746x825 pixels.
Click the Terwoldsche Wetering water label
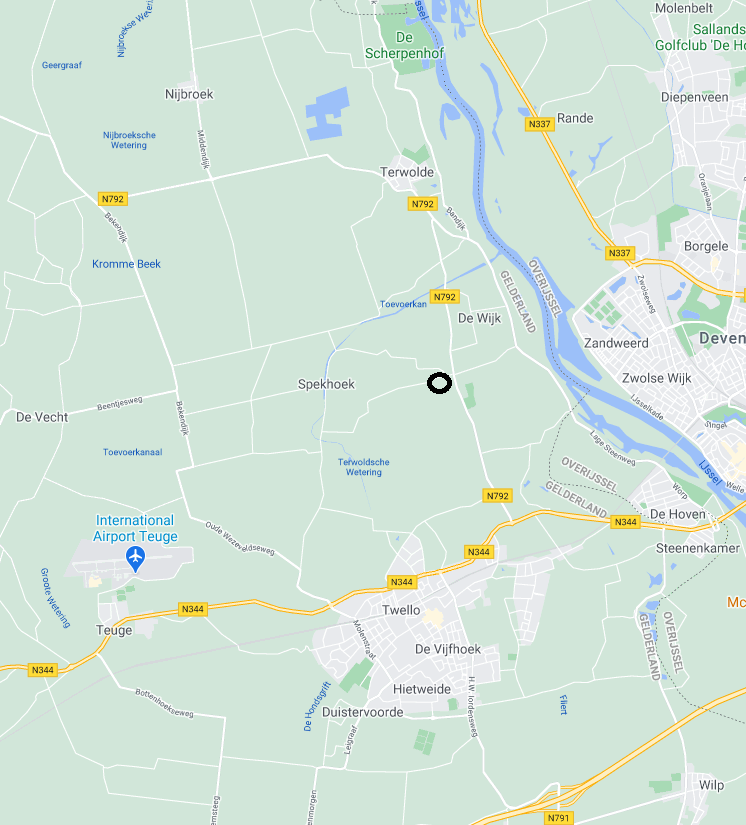pos(364,467)
